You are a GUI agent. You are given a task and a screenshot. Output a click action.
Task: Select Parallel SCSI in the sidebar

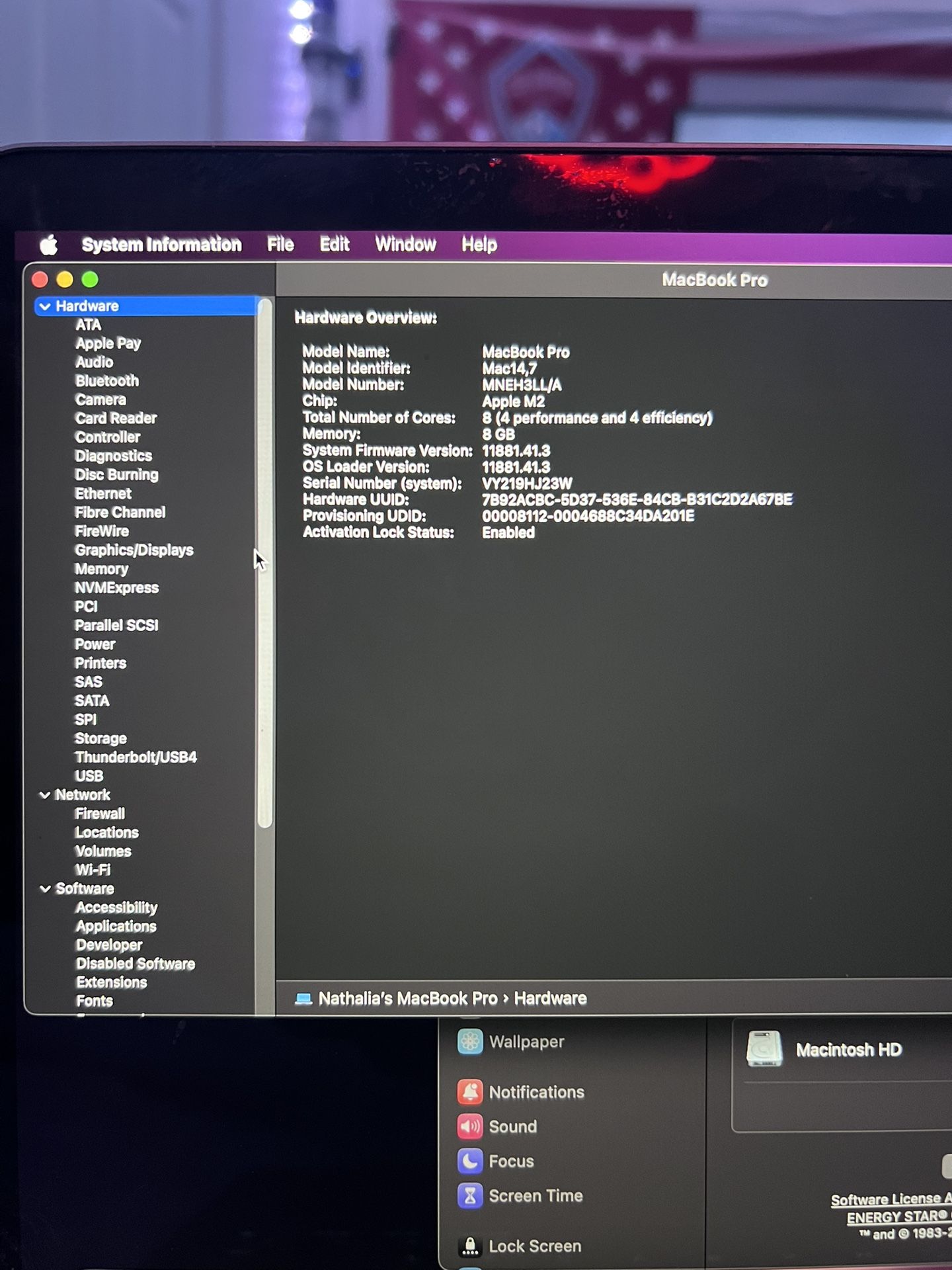[117, 625]
